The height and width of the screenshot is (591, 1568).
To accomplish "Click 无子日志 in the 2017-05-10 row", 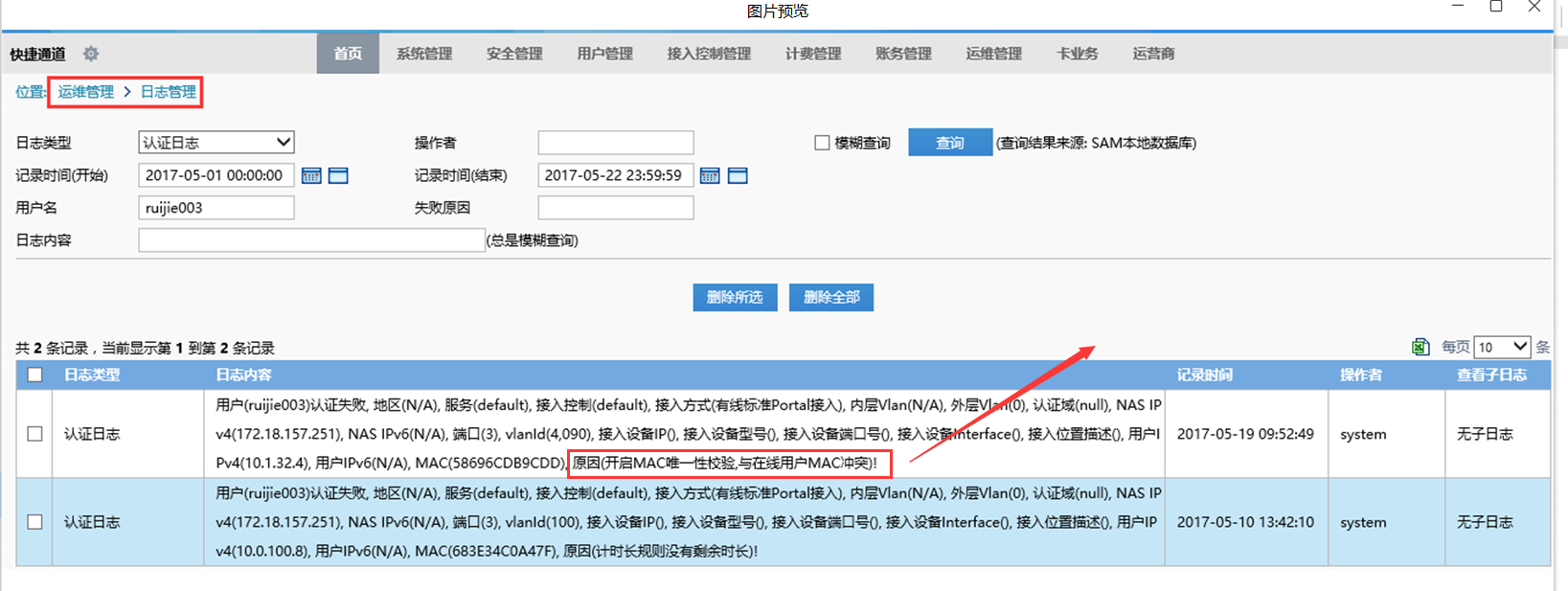I will pos(1485,522).
